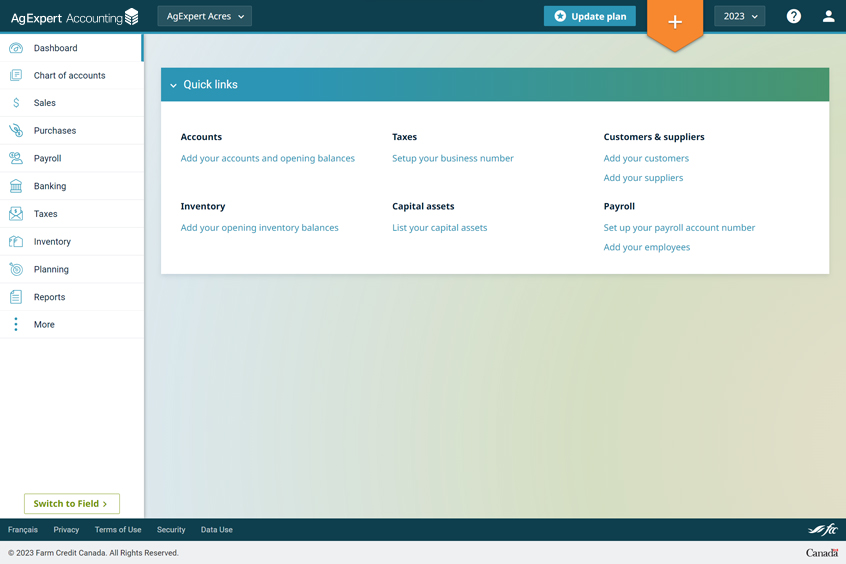The width and height of the screenshot is (846, 564).
Task: Click the Customers & suppliers heading
Action: tap(654, 137)
